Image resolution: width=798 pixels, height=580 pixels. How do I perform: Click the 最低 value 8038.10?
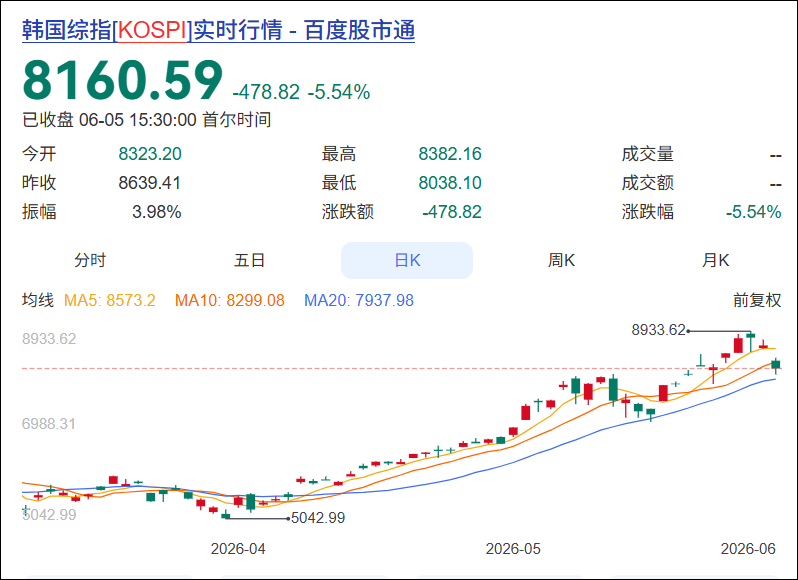coord(450,183)
